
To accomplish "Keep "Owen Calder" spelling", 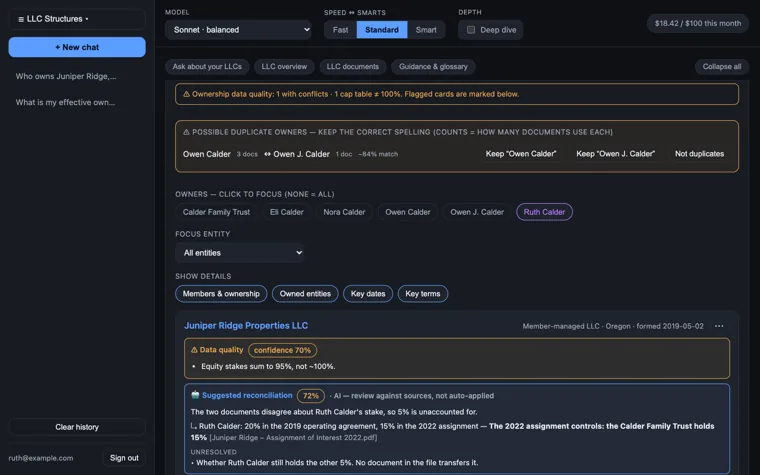I will point(521,154).
